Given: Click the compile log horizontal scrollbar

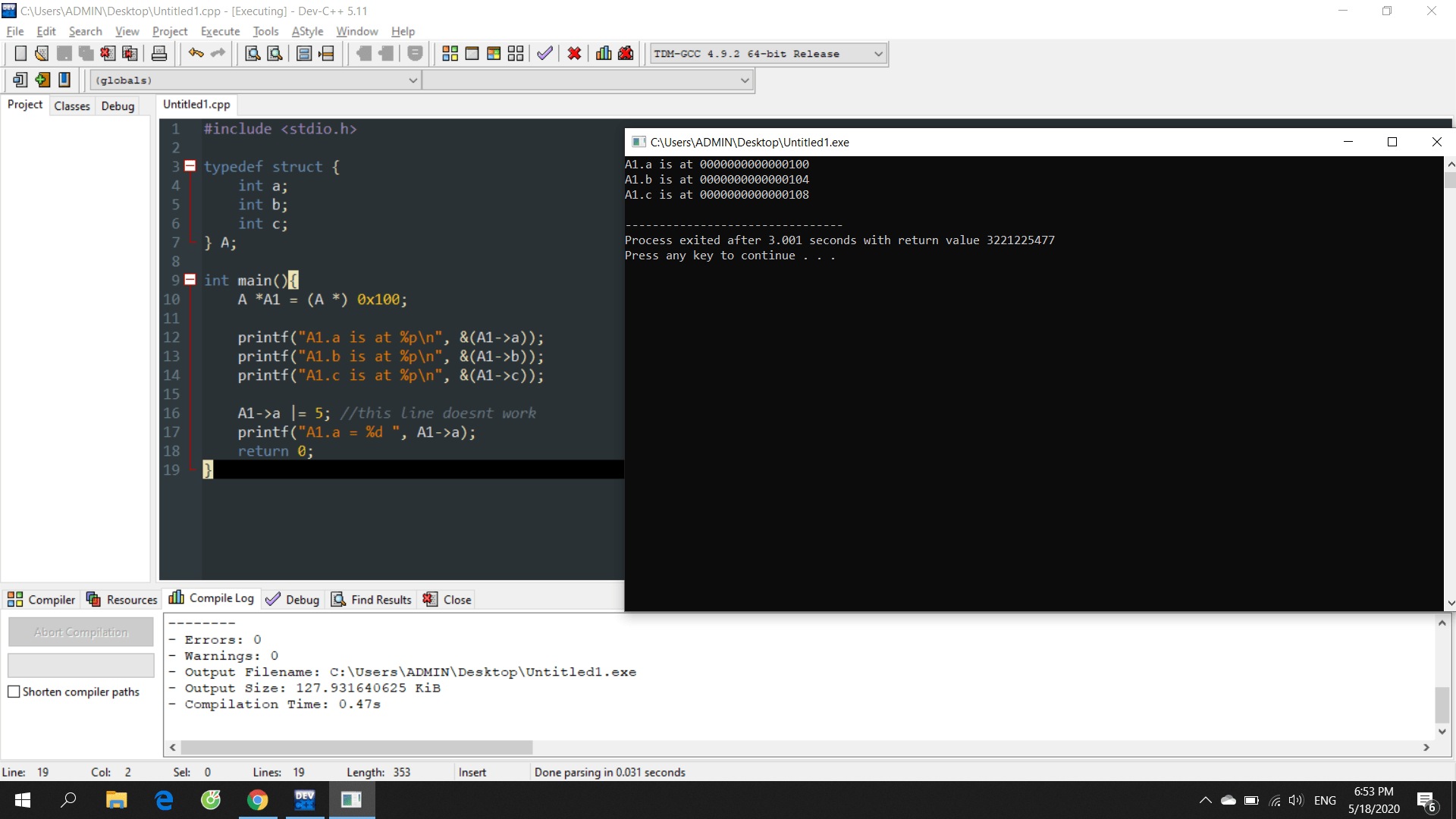Looking at the screenshot, I should click(356, 747).
